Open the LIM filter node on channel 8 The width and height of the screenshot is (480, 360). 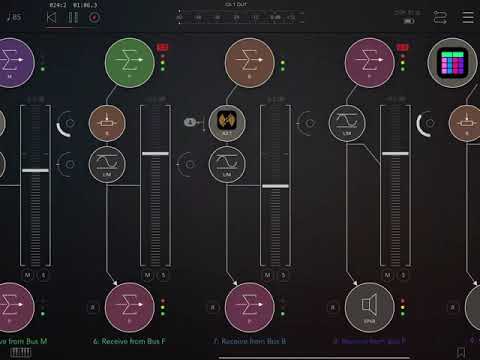tap(347, 123)
